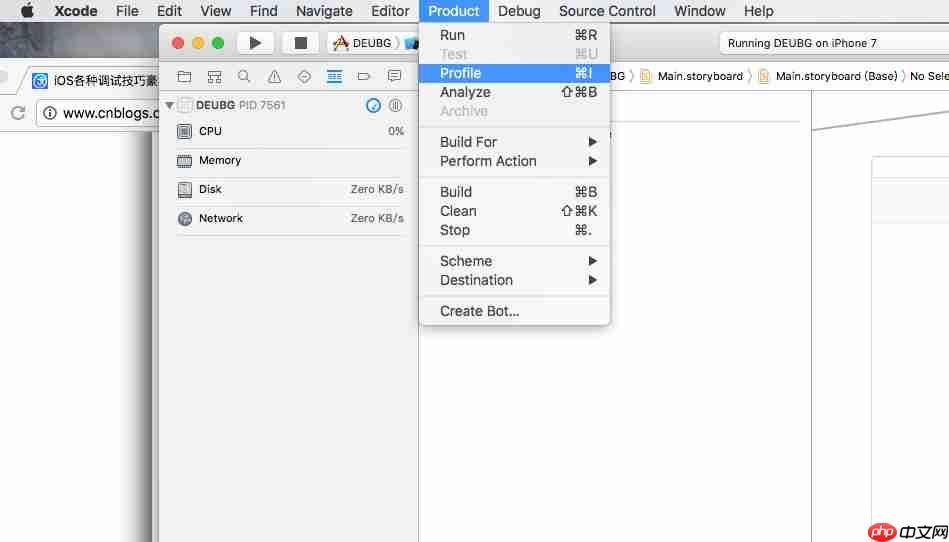Open the Find menu
This screenshot has width=949, height=542.
point(263,11)
